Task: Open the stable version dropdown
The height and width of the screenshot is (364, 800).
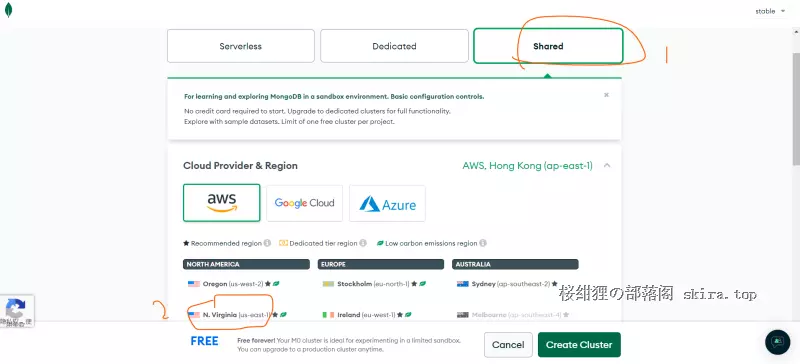Action: 770,11
